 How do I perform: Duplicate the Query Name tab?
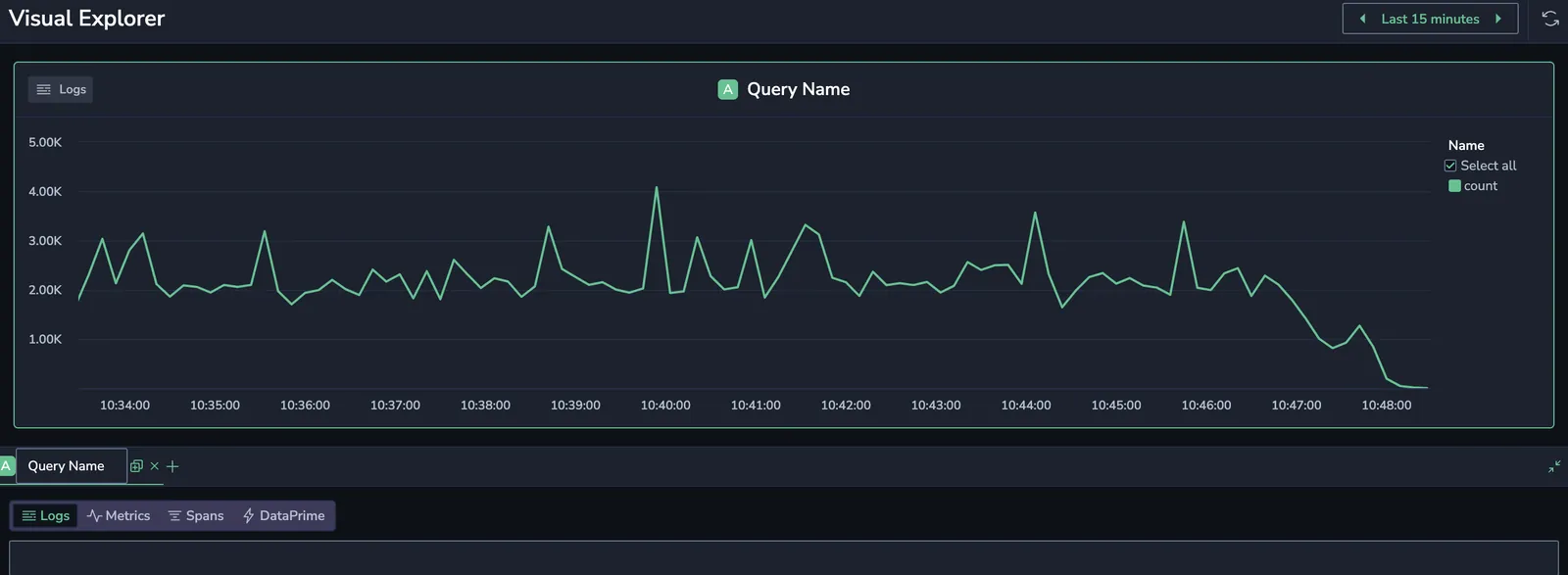(x=136, y=466)
